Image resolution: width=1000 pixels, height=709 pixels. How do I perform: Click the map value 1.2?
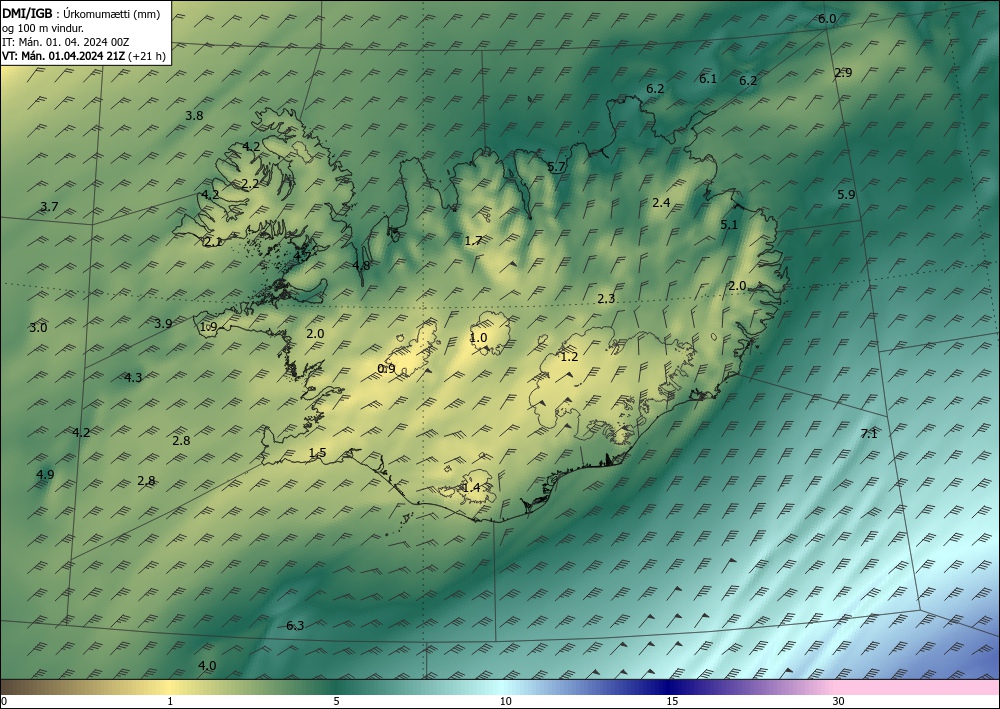coord(569,357)
